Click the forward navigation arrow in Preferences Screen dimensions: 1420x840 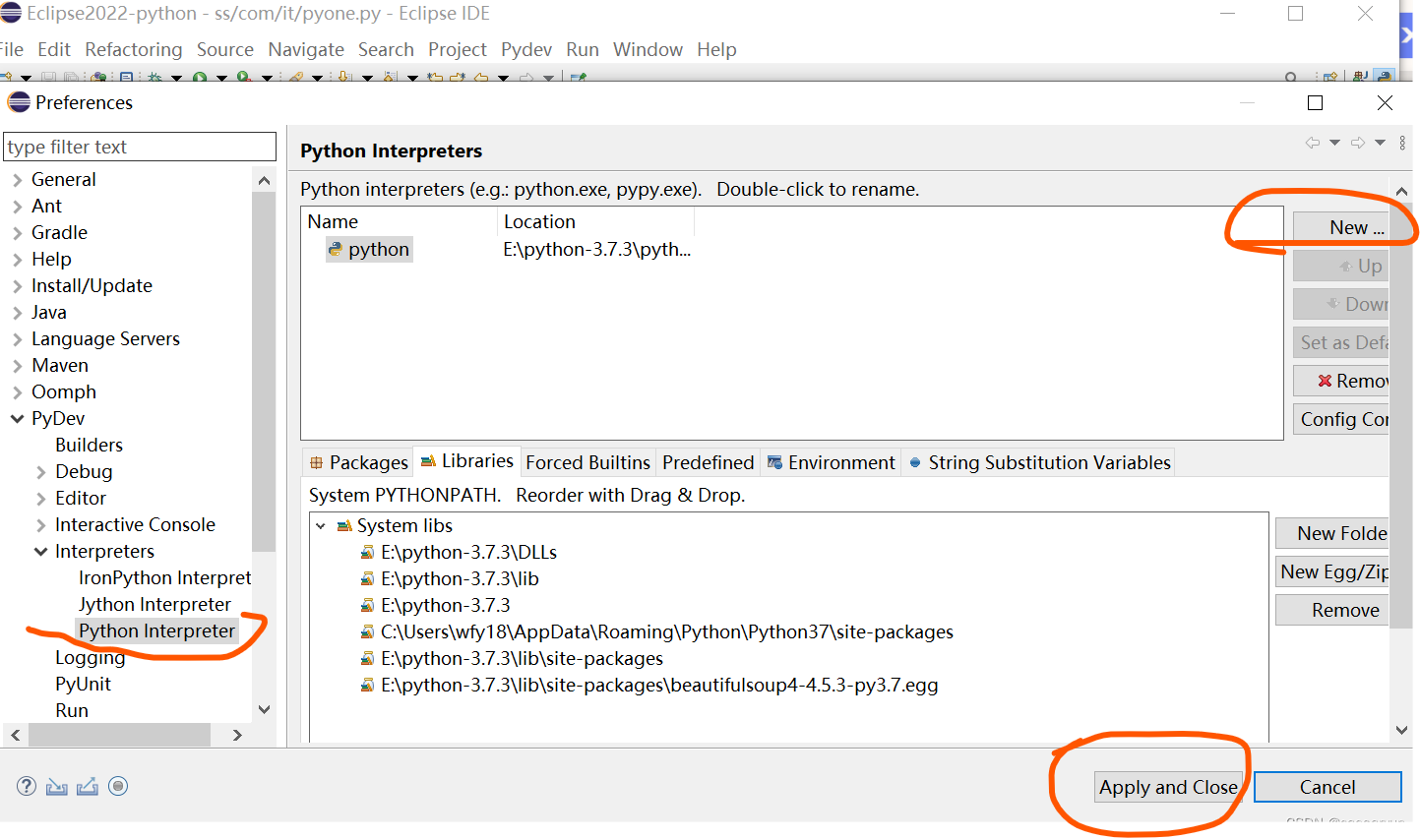[x=1358, y=143]
